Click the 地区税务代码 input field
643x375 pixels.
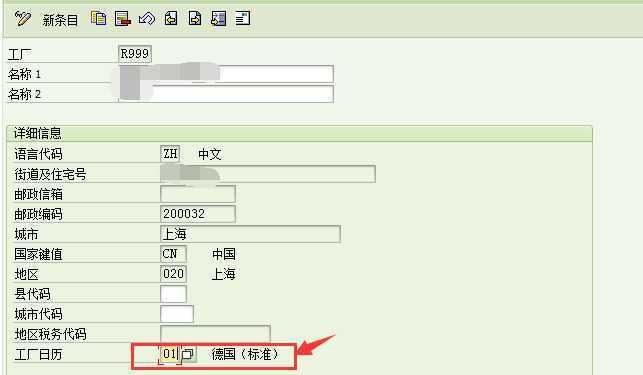tap(215, 333)
